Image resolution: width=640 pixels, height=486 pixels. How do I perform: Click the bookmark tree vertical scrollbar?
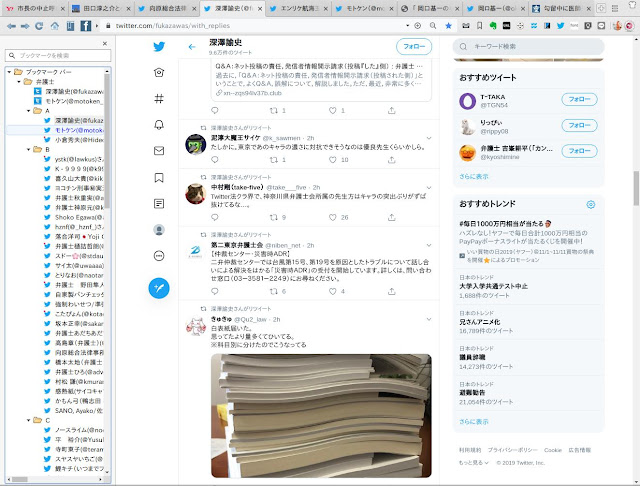(x=107, y=141)
